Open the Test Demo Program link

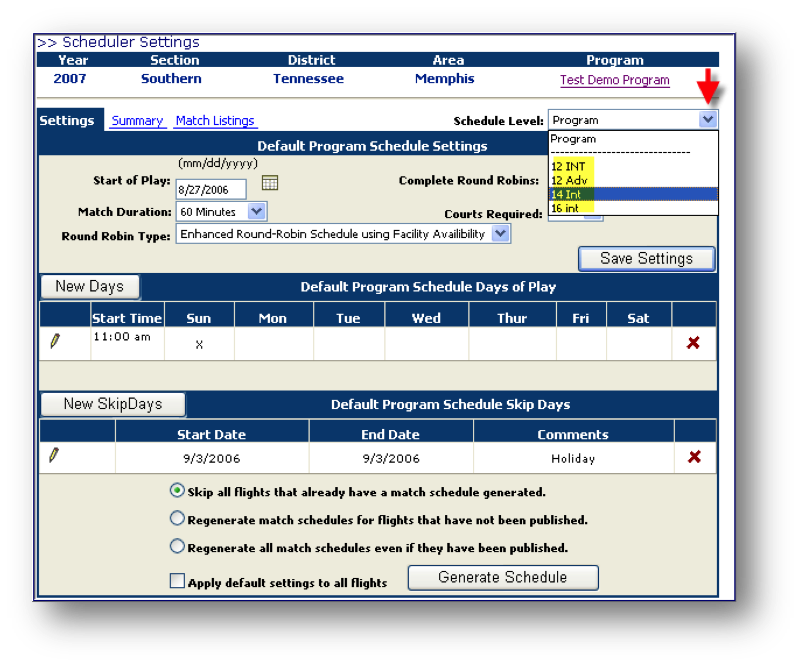coord(615,80)
